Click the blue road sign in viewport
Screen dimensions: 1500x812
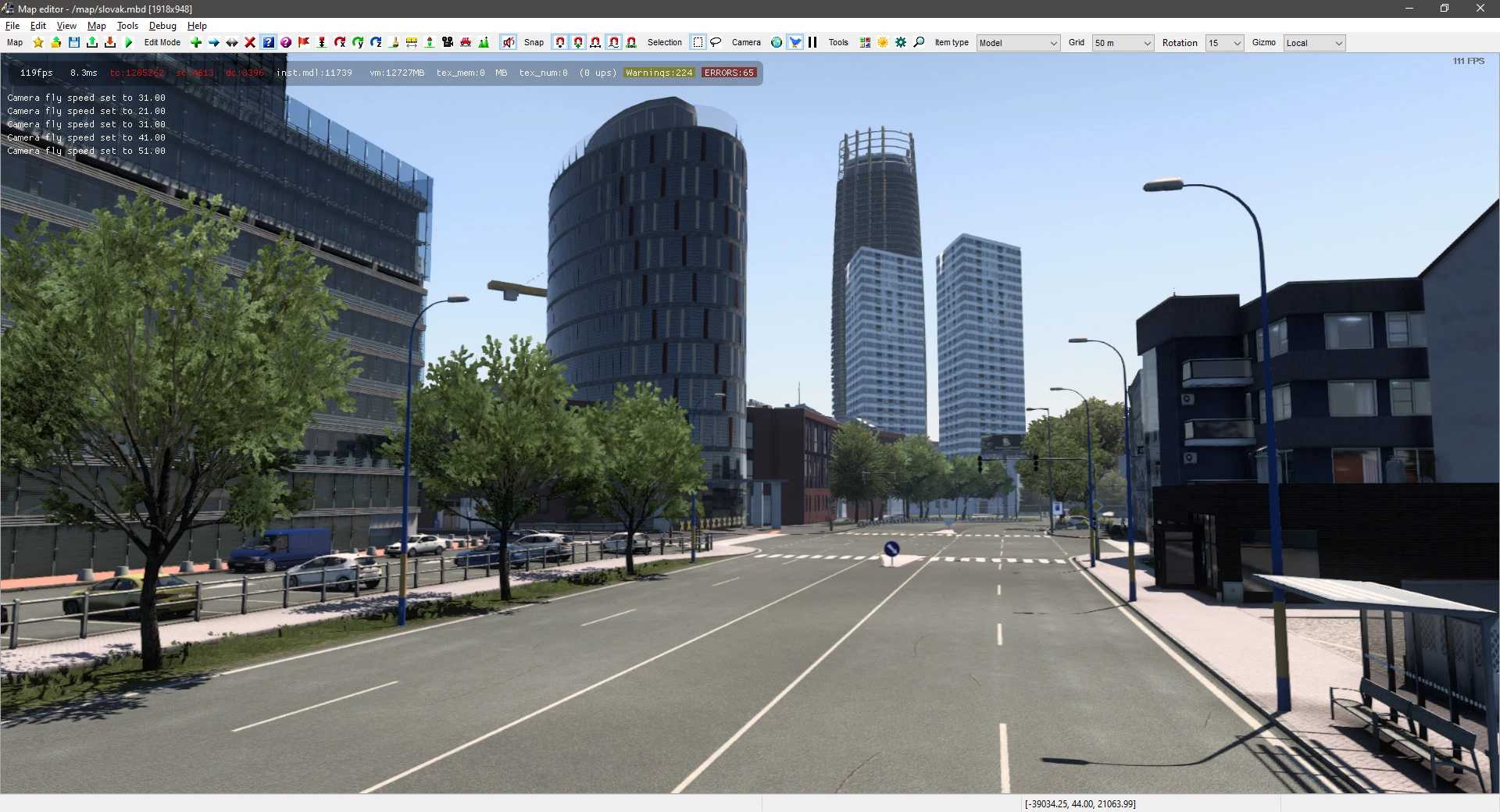pos(891,549)
